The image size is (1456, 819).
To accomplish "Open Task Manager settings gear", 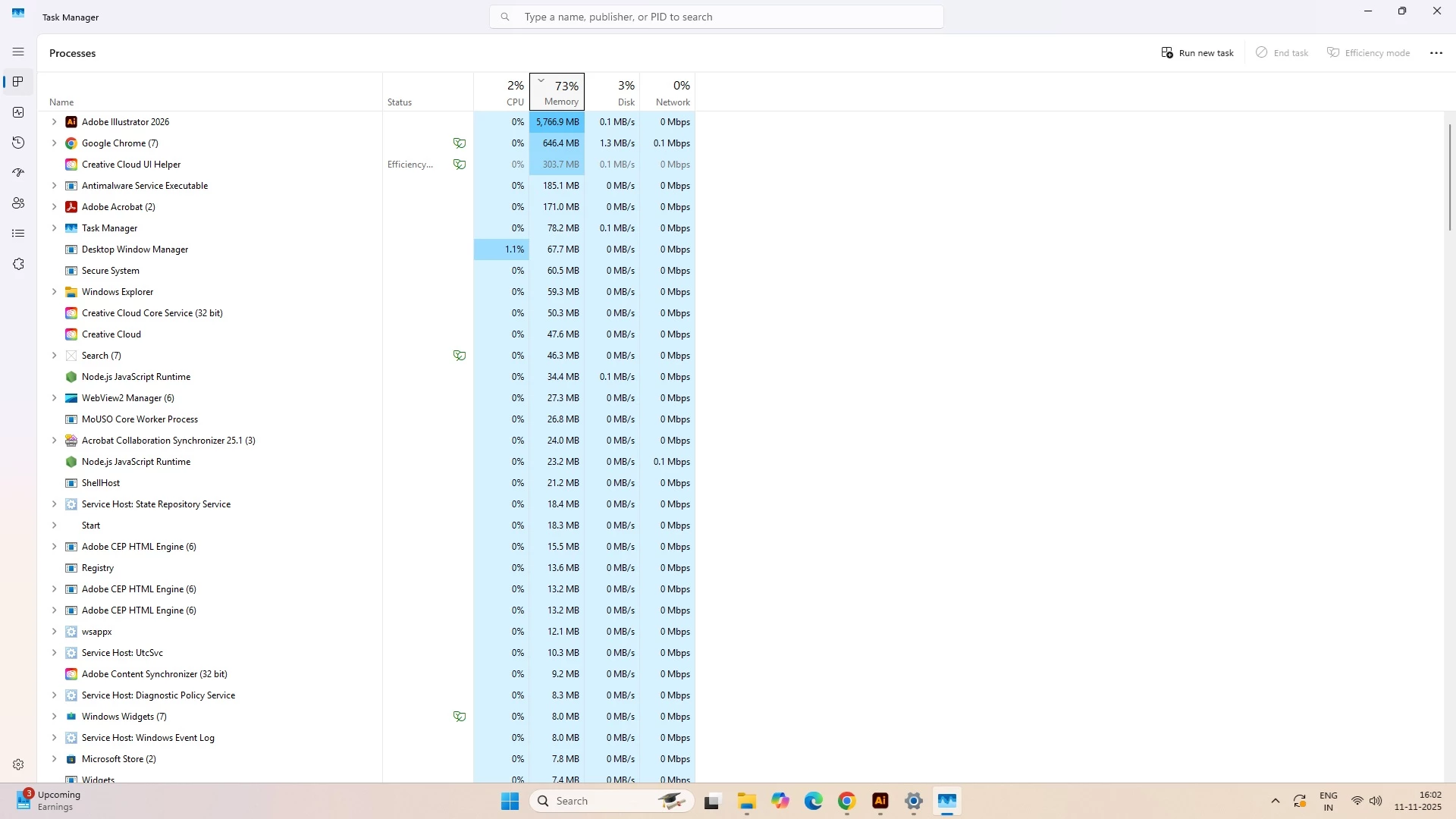I will (x=18, y=764).
